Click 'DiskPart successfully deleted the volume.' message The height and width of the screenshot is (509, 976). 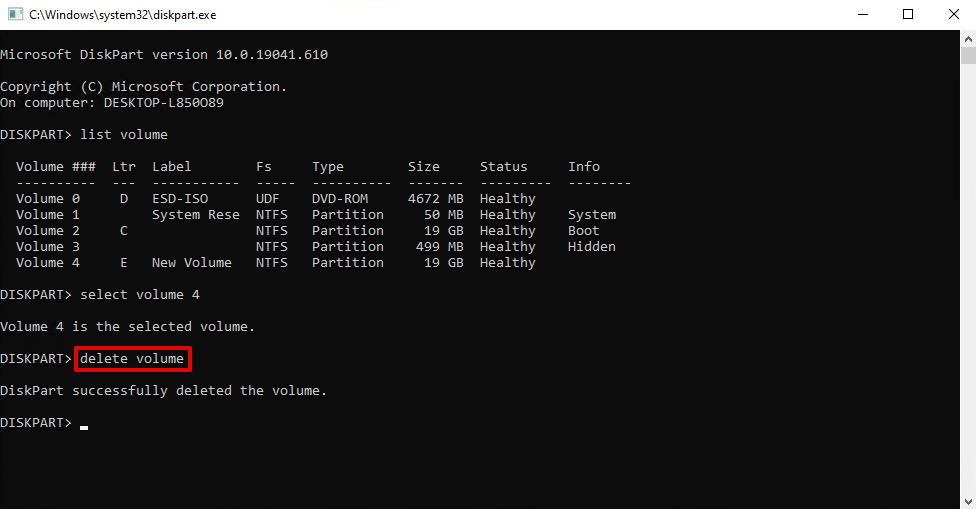[164, 391]
